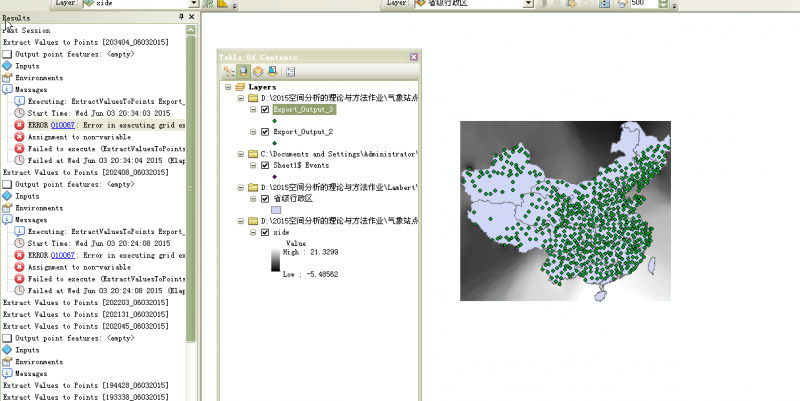Select the Export_Output_3 layer name
Viewport: 800px width, 401px height.
click(303, 109)
